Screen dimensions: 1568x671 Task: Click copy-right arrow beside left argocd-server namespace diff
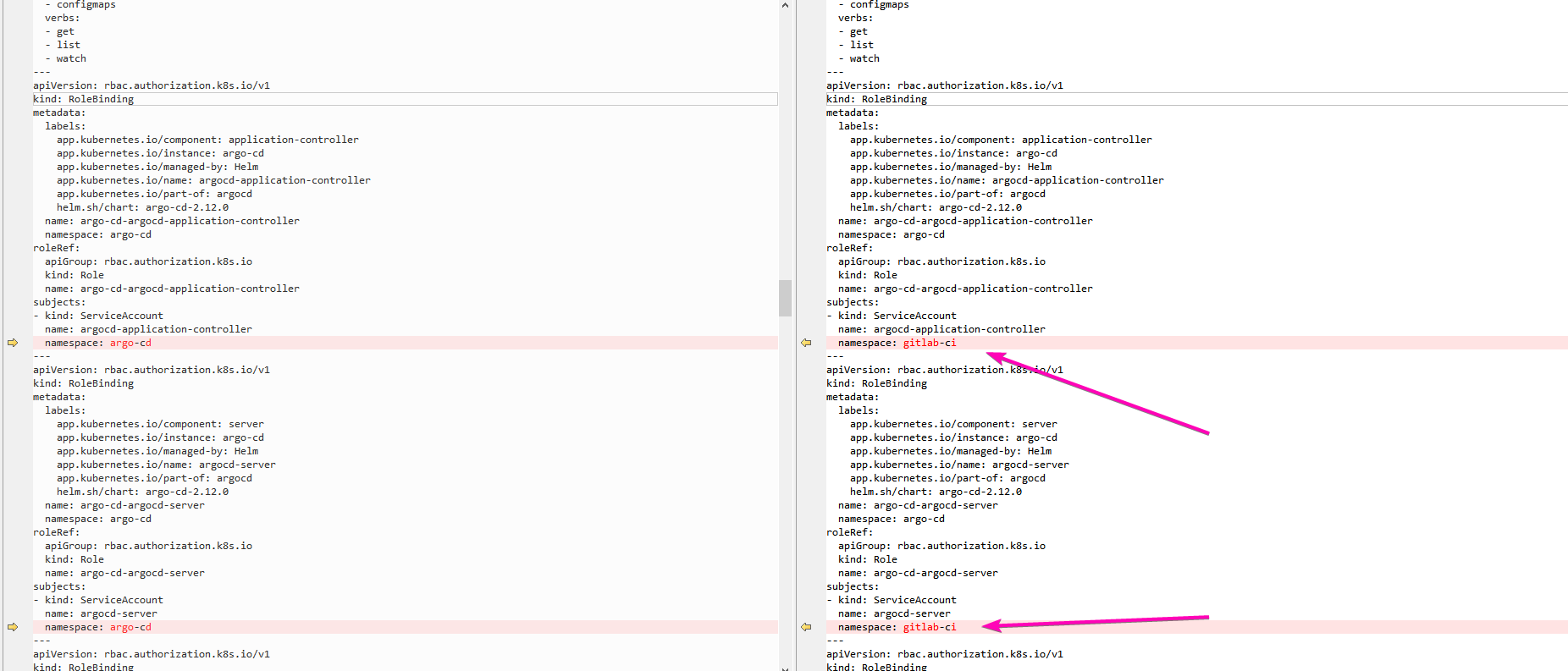coord(13,627)
